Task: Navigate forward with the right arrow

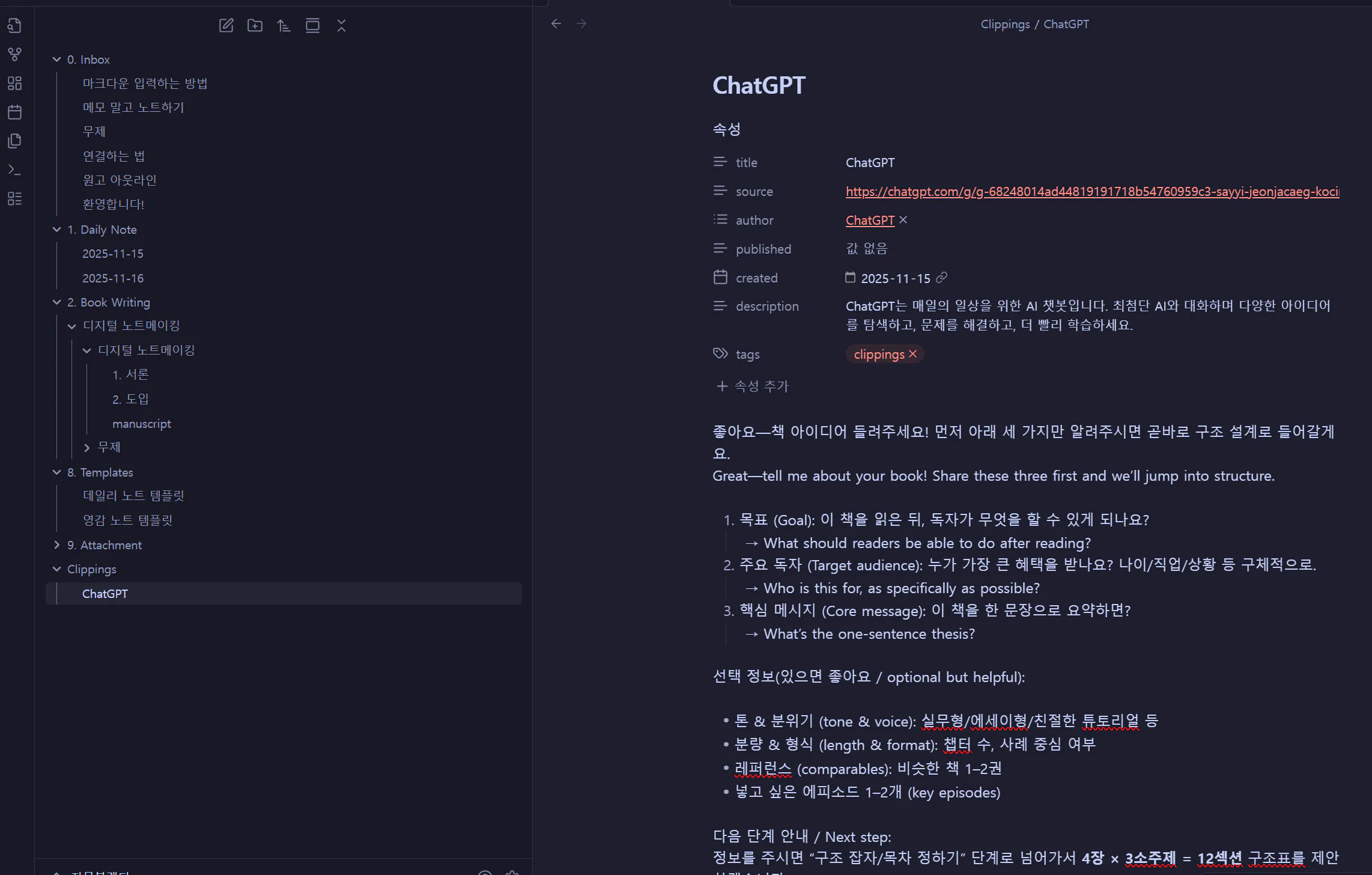Action: click(581, 23)
